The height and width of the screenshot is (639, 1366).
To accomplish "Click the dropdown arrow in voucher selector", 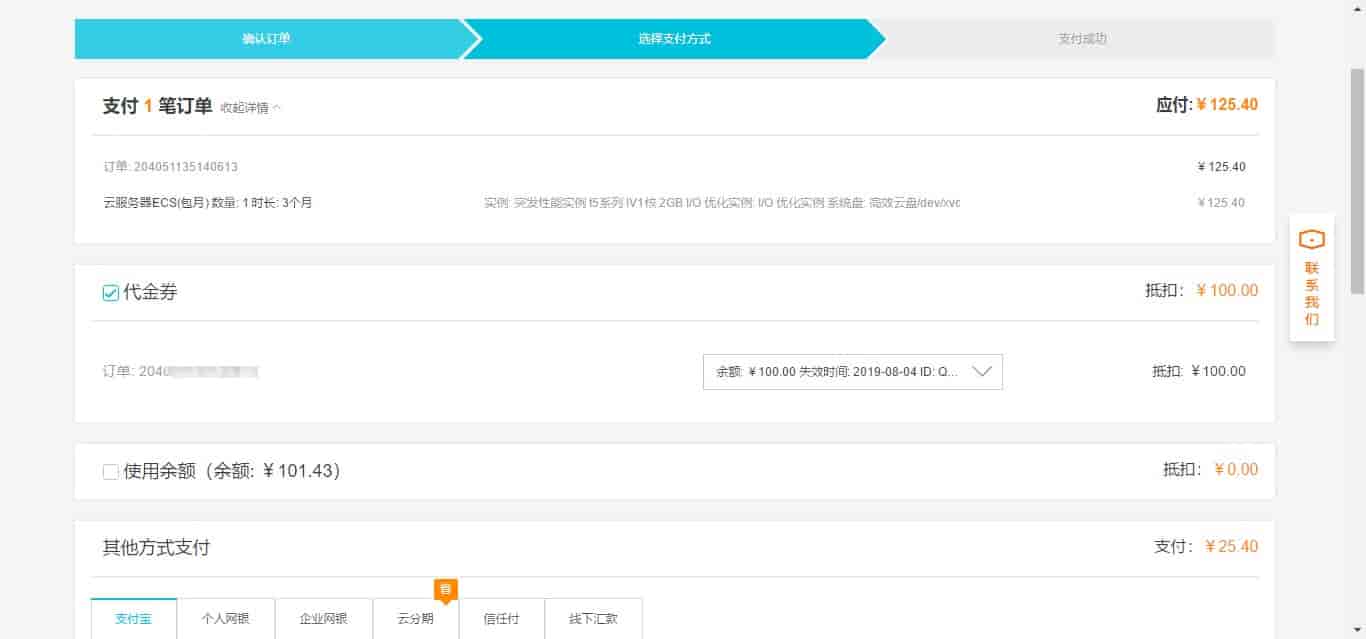I will tap(981, 371).
